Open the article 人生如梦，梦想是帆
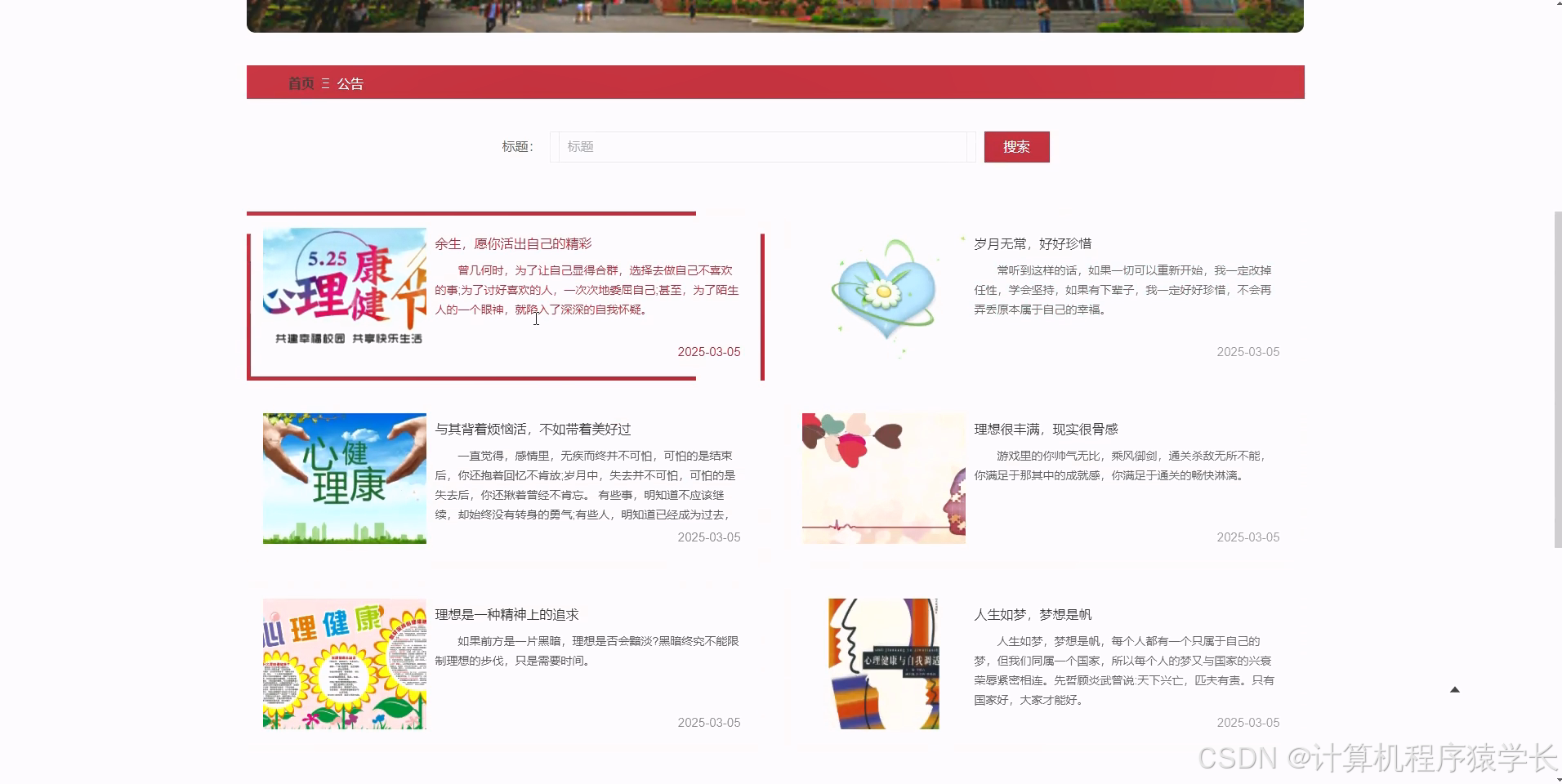The image size is (1562, 784). pos(1033,614)
